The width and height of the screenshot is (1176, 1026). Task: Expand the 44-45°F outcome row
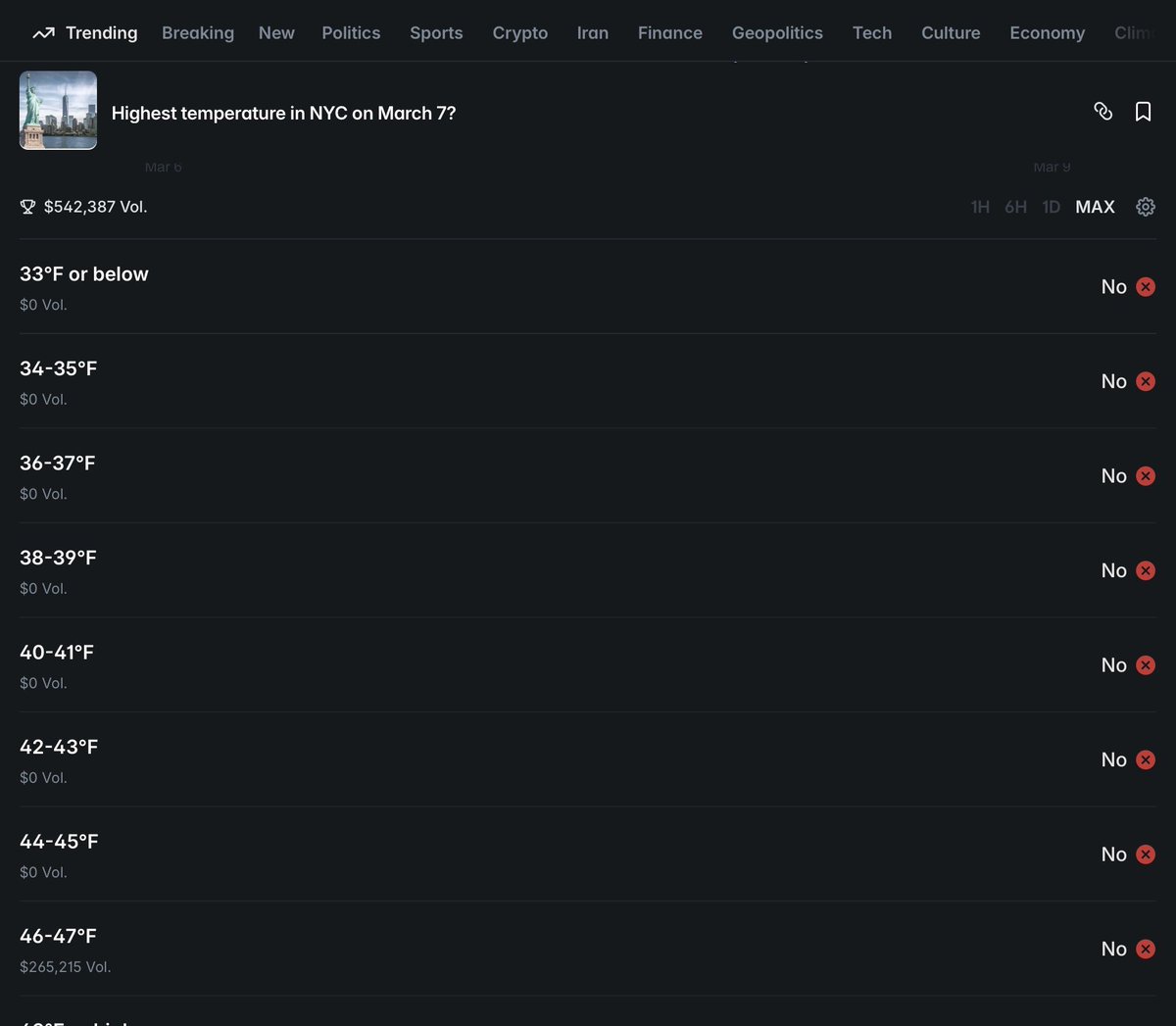point(588,855)
